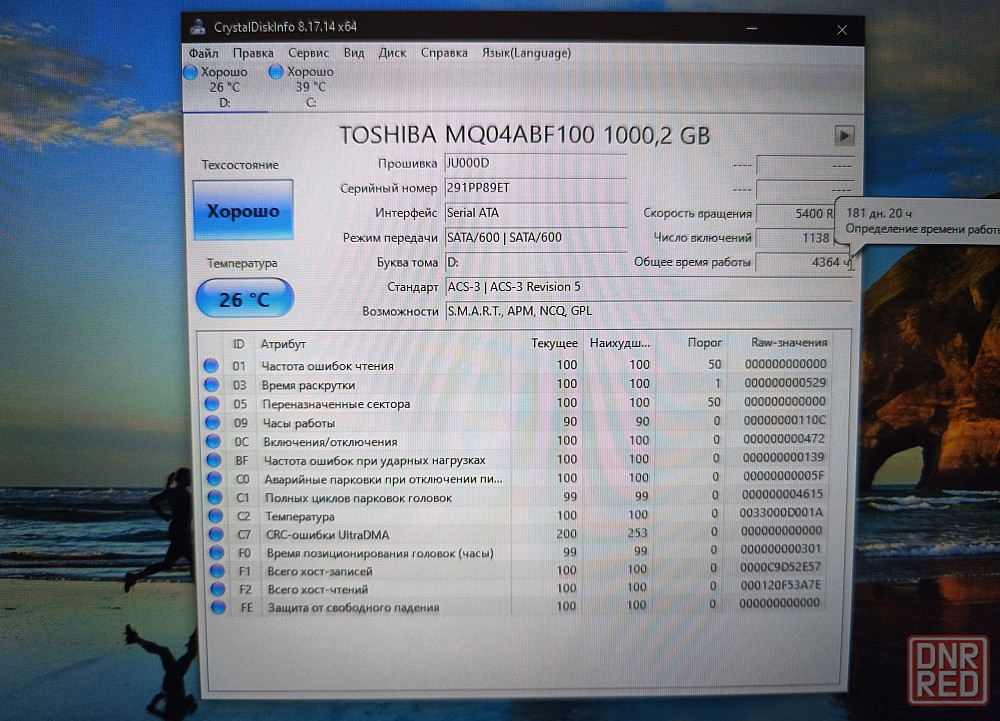Open the Диск menu
The image size is (1000, 721).
click(392, 53)
